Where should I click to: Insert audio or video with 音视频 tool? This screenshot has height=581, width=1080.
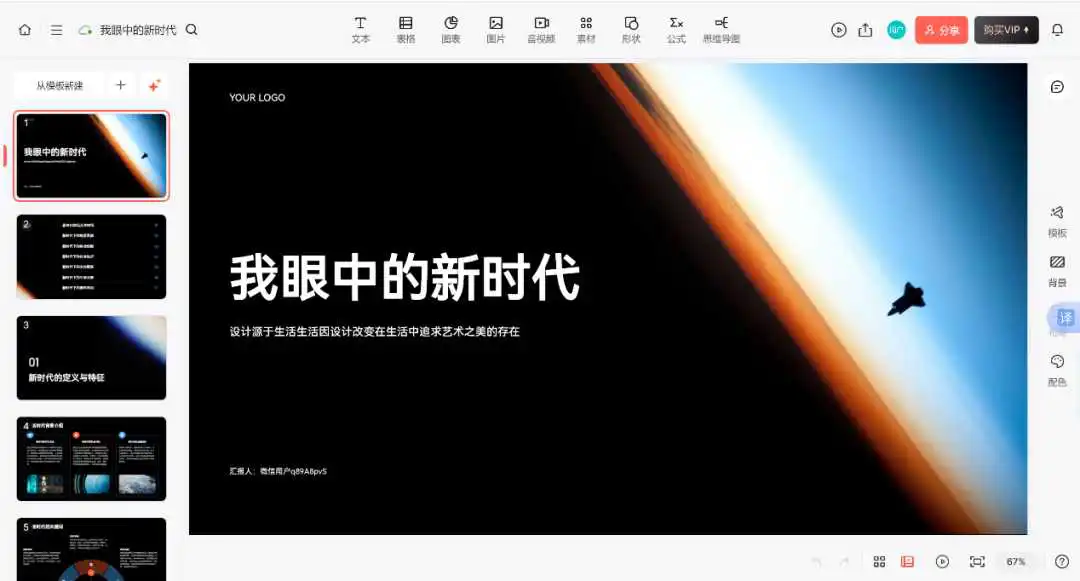tap(541, 30)
